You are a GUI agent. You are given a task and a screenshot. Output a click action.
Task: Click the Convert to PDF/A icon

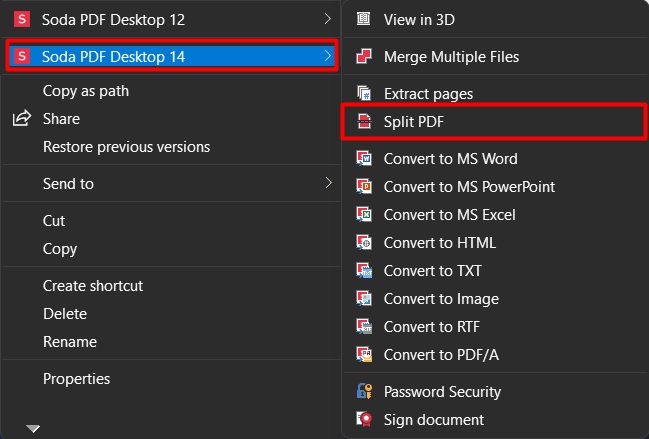(364, 355)
